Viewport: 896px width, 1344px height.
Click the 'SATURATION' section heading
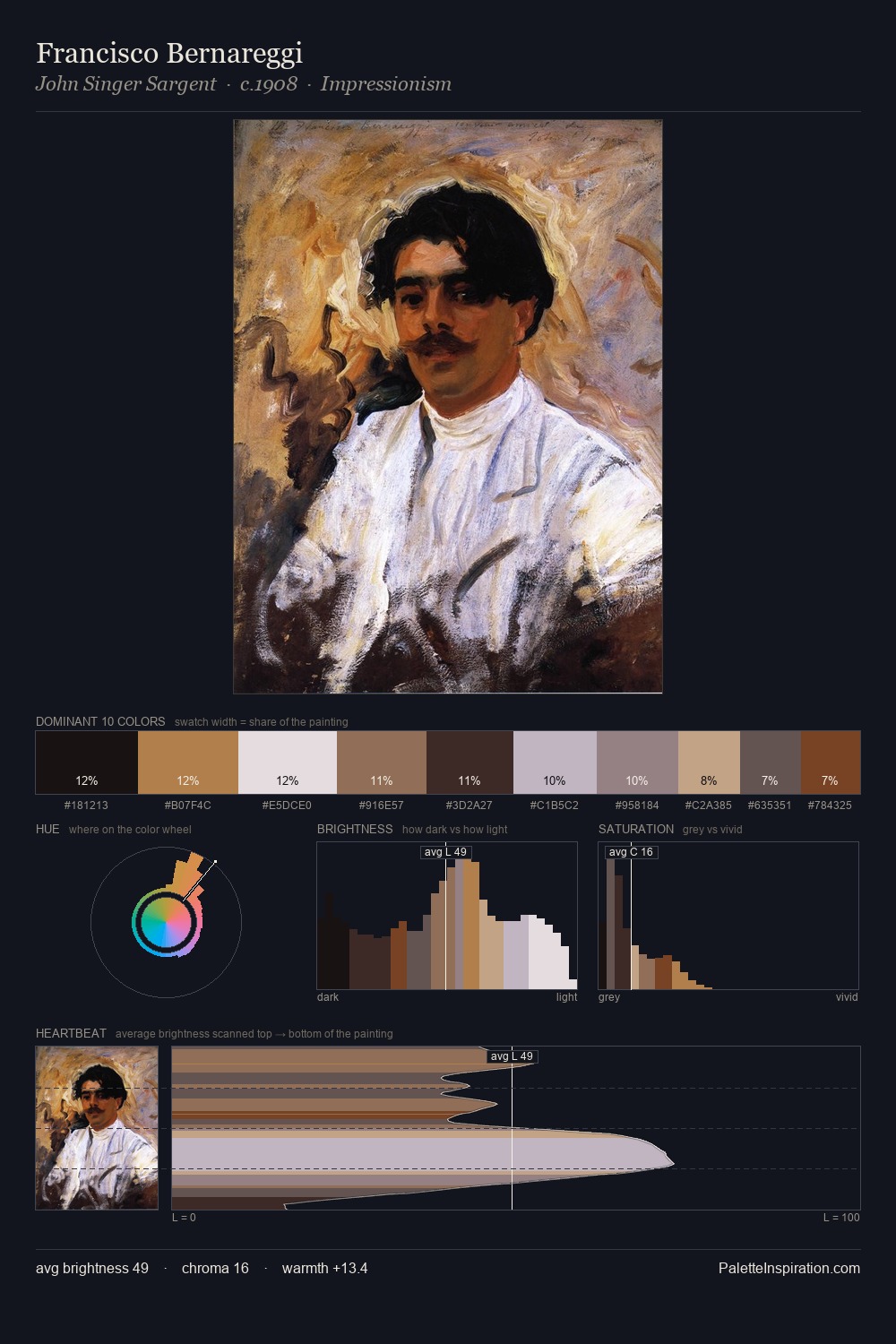click(636, 829)
